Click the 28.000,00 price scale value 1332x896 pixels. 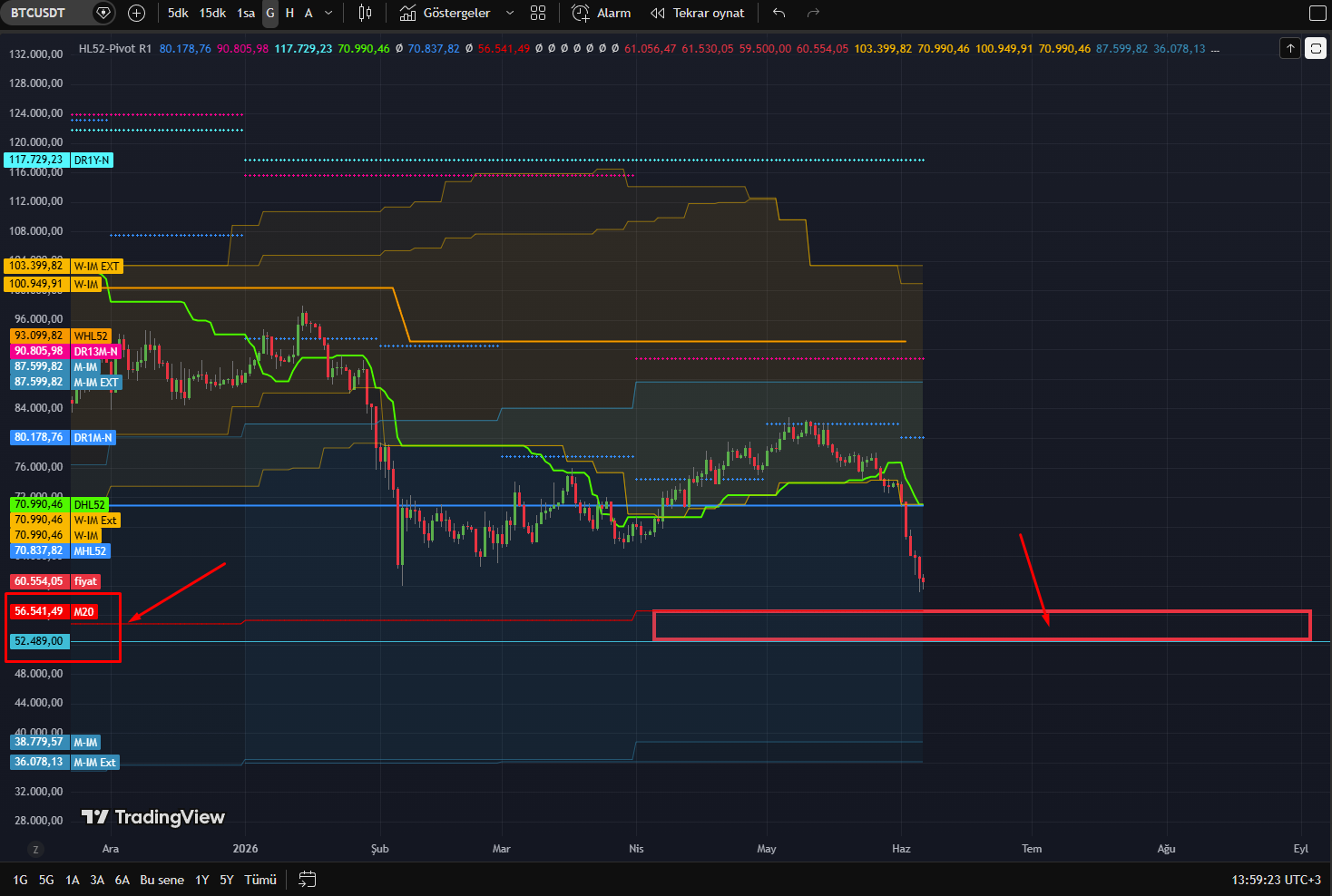point(39,821)
